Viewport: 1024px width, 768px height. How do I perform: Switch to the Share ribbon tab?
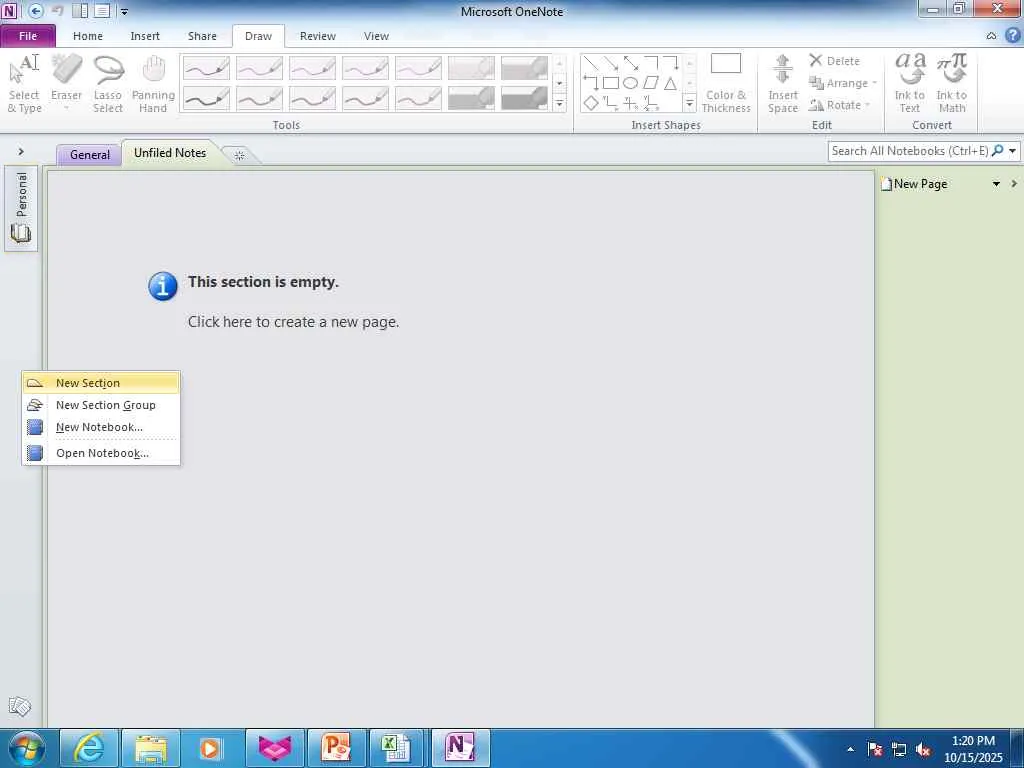click(202, 36)
